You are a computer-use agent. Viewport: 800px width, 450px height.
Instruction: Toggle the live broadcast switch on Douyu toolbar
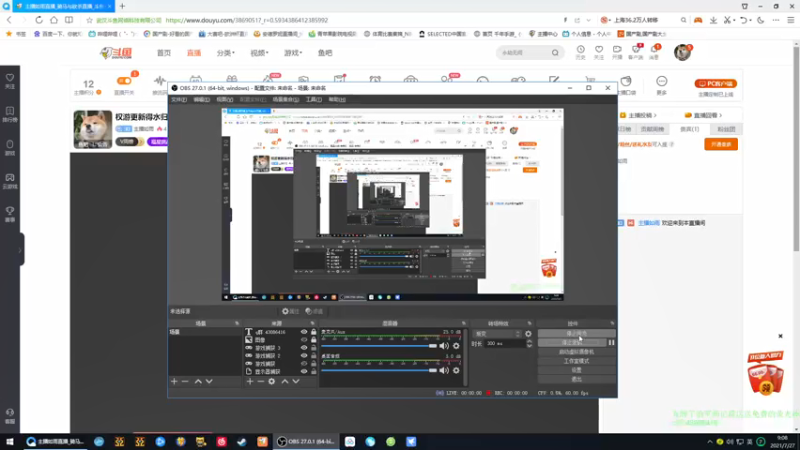(x=124, y=81)
